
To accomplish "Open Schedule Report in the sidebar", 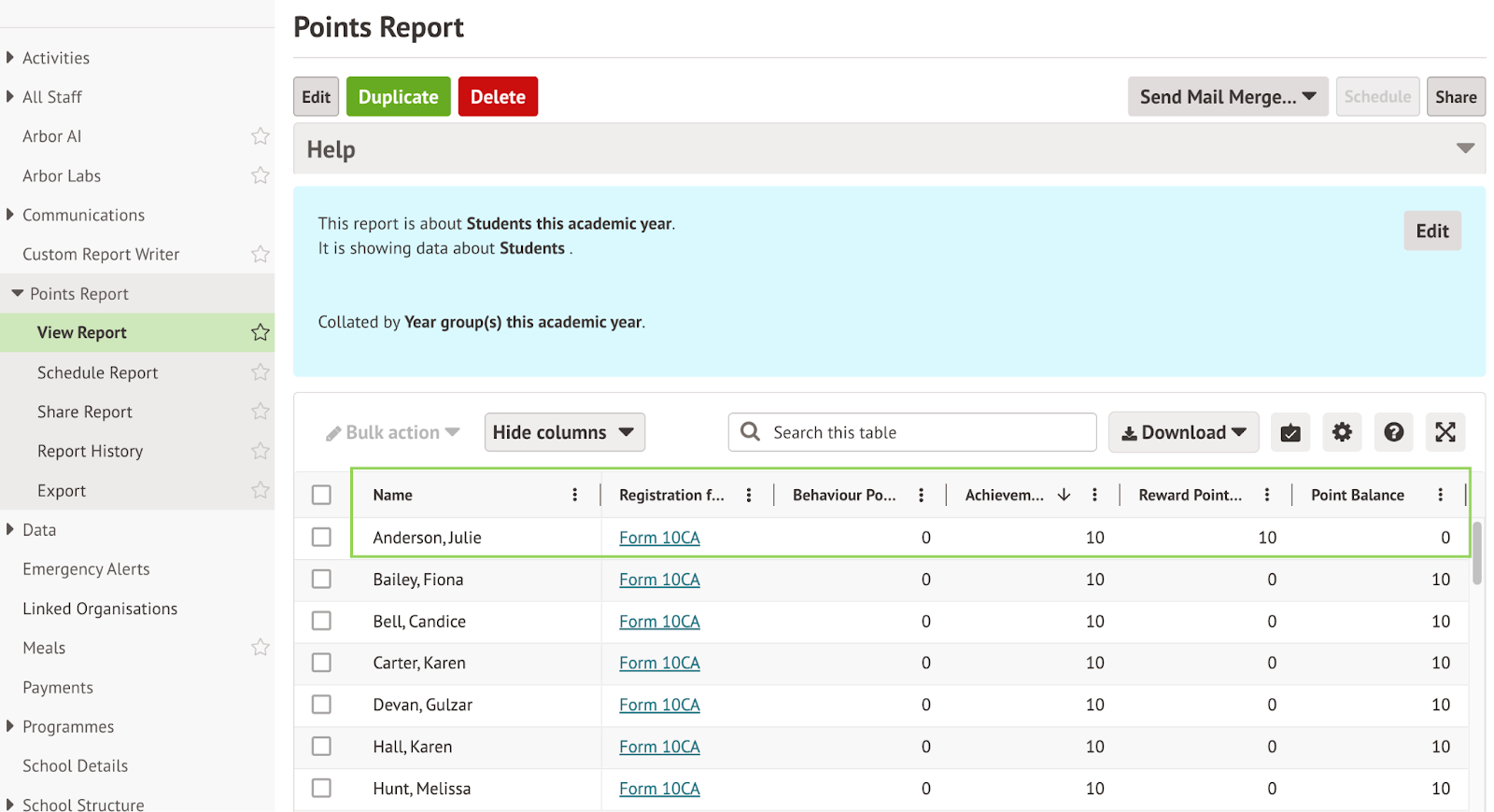I will (98, 372).
